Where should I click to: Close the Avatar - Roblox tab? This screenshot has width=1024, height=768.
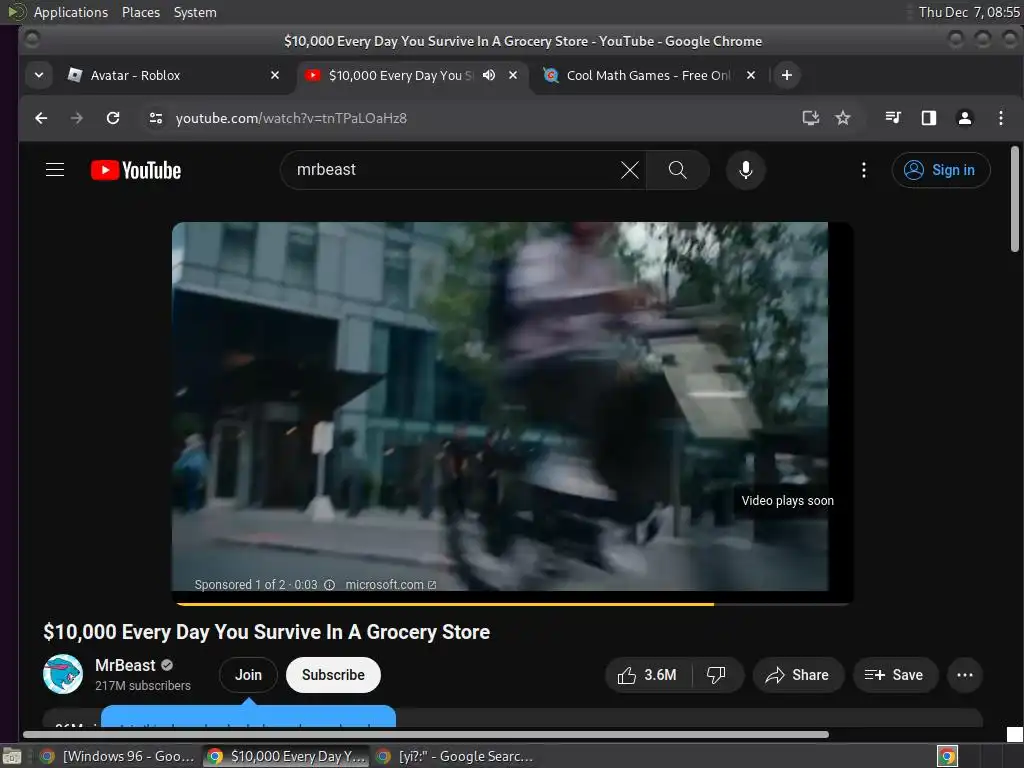point(275,75)
